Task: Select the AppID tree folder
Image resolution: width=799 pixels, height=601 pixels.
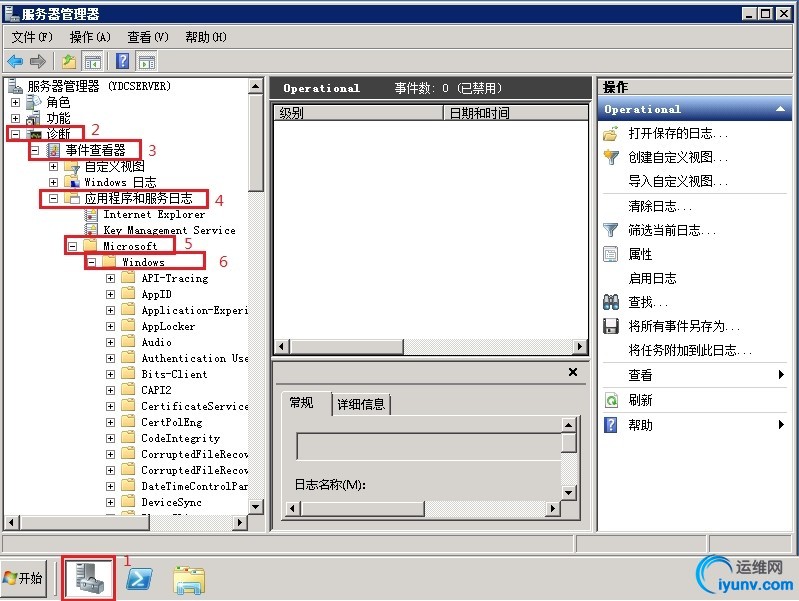Action: [x=156, y=294]
